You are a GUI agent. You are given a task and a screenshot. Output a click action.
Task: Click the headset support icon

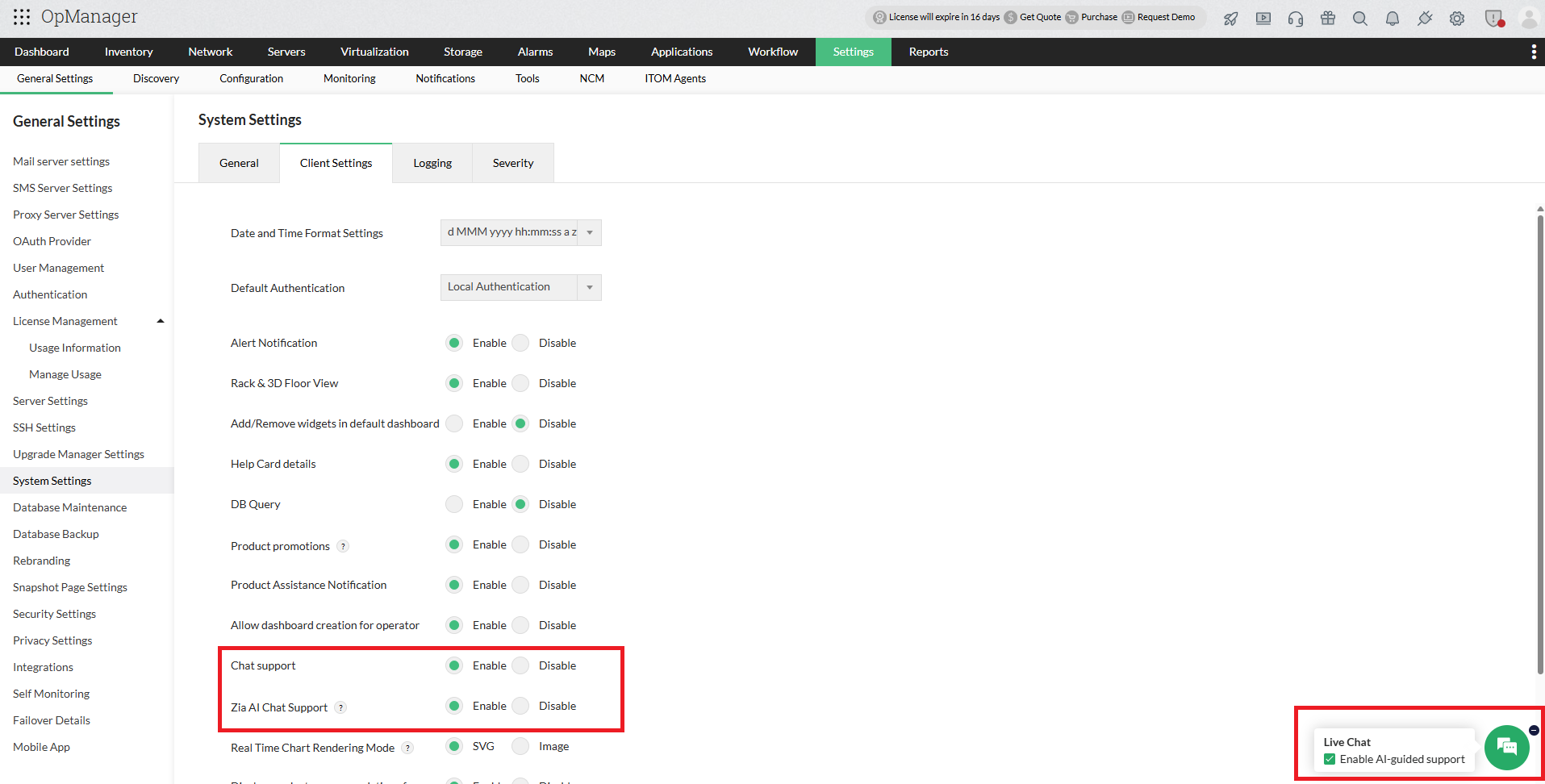point(1296,19)
